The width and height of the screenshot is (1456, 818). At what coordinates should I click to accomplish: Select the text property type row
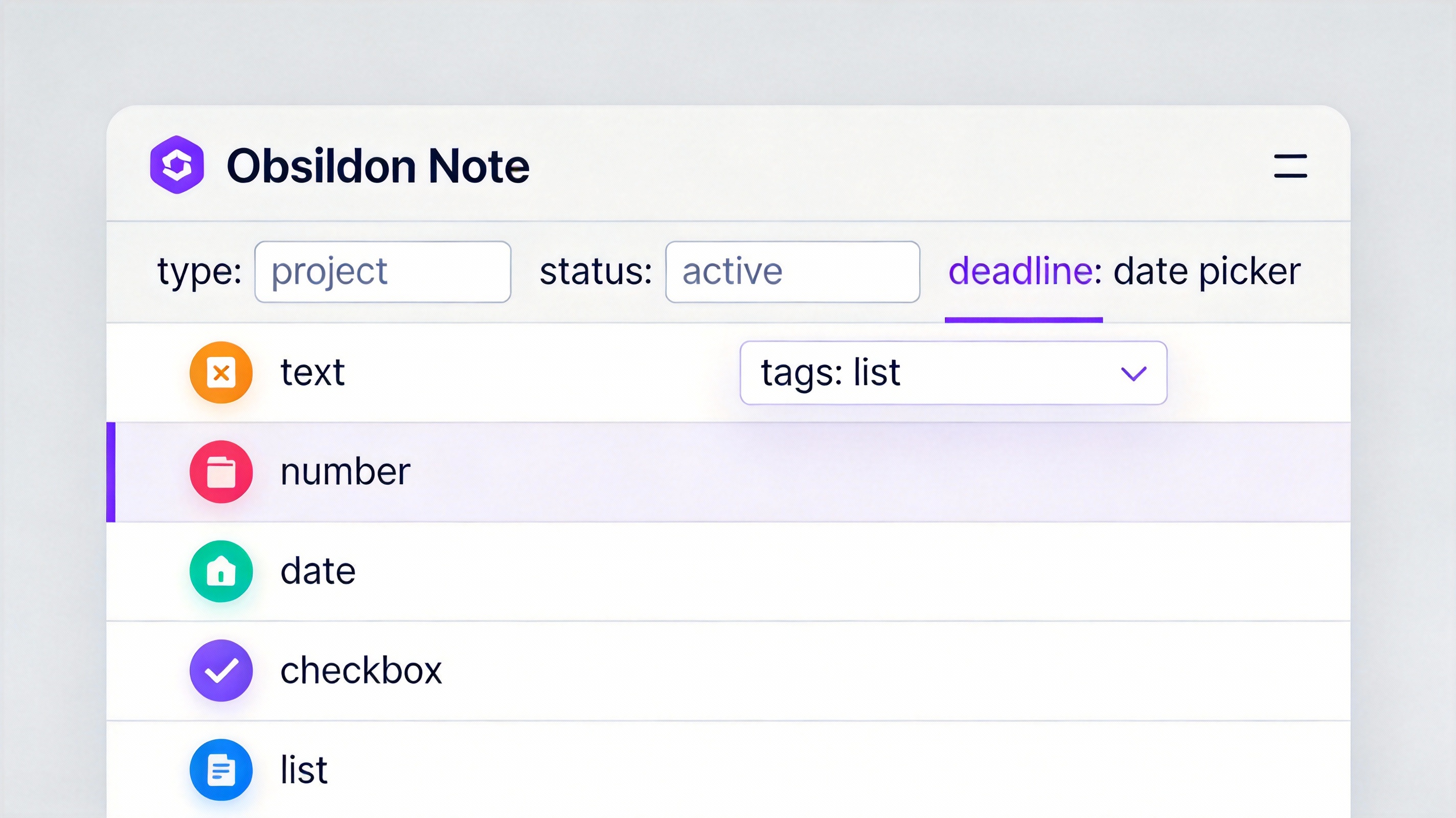(312, 373)
